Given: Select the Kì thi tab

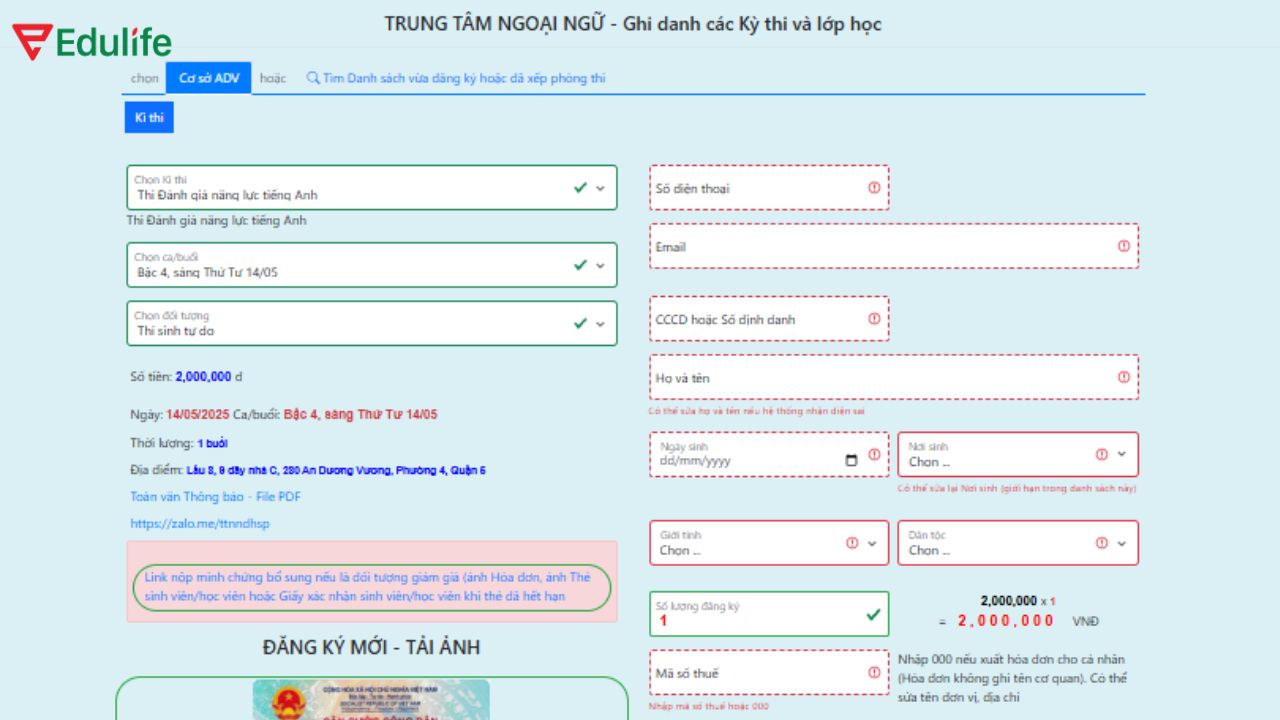Looking at the screenshot, I should tap(148, 117).
